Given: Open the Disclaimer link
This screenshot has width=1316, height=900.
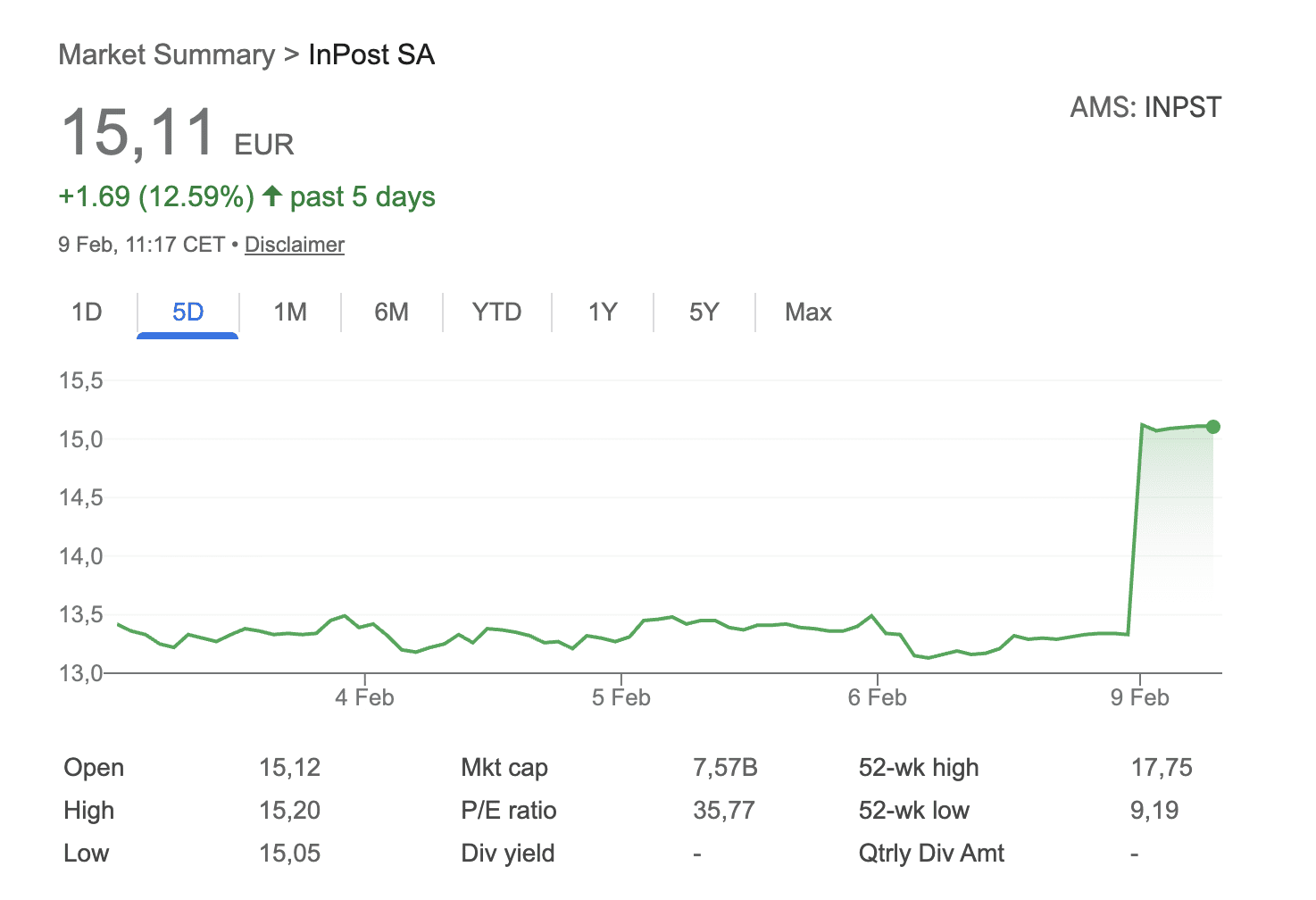Looking at the screenshot, I should click(x=294, y=245).
